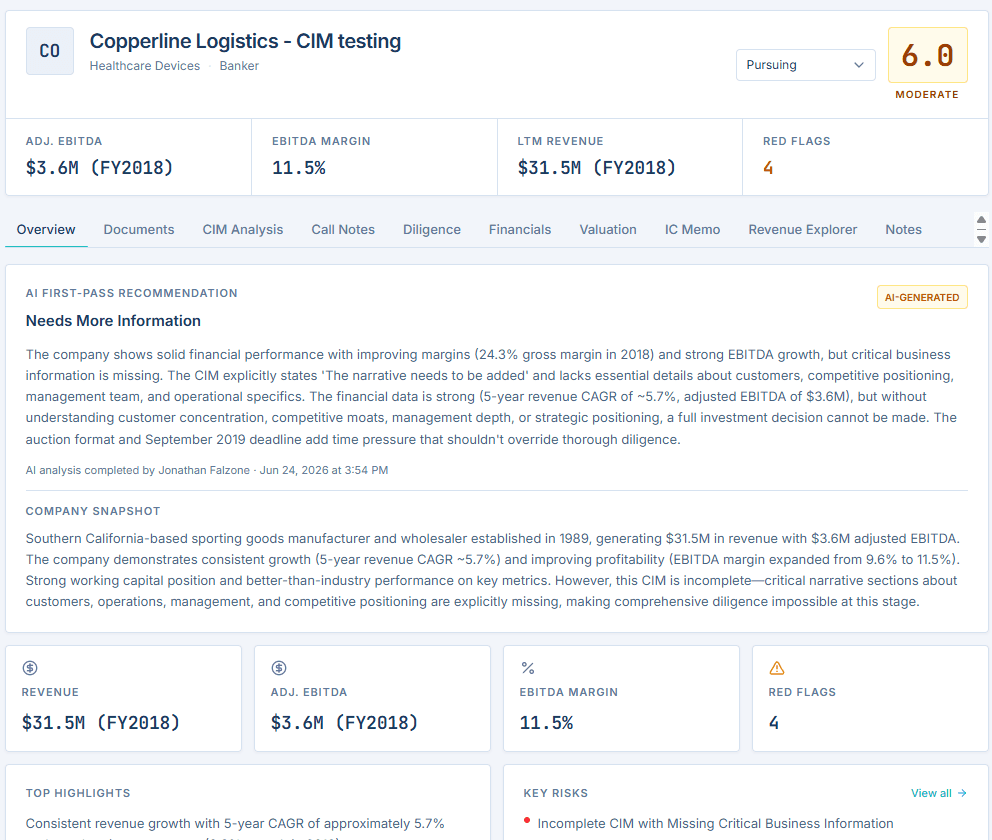
Task: Click the header EBITDA Margin value 11.5%
Action: [x=299, y=168]
